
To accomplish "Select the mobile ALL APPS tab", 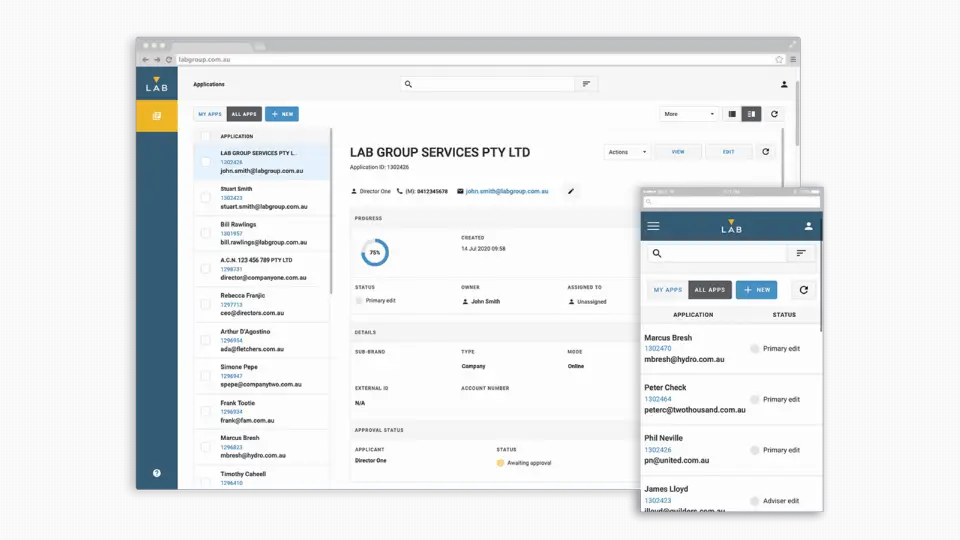I will tap(710, 290).
